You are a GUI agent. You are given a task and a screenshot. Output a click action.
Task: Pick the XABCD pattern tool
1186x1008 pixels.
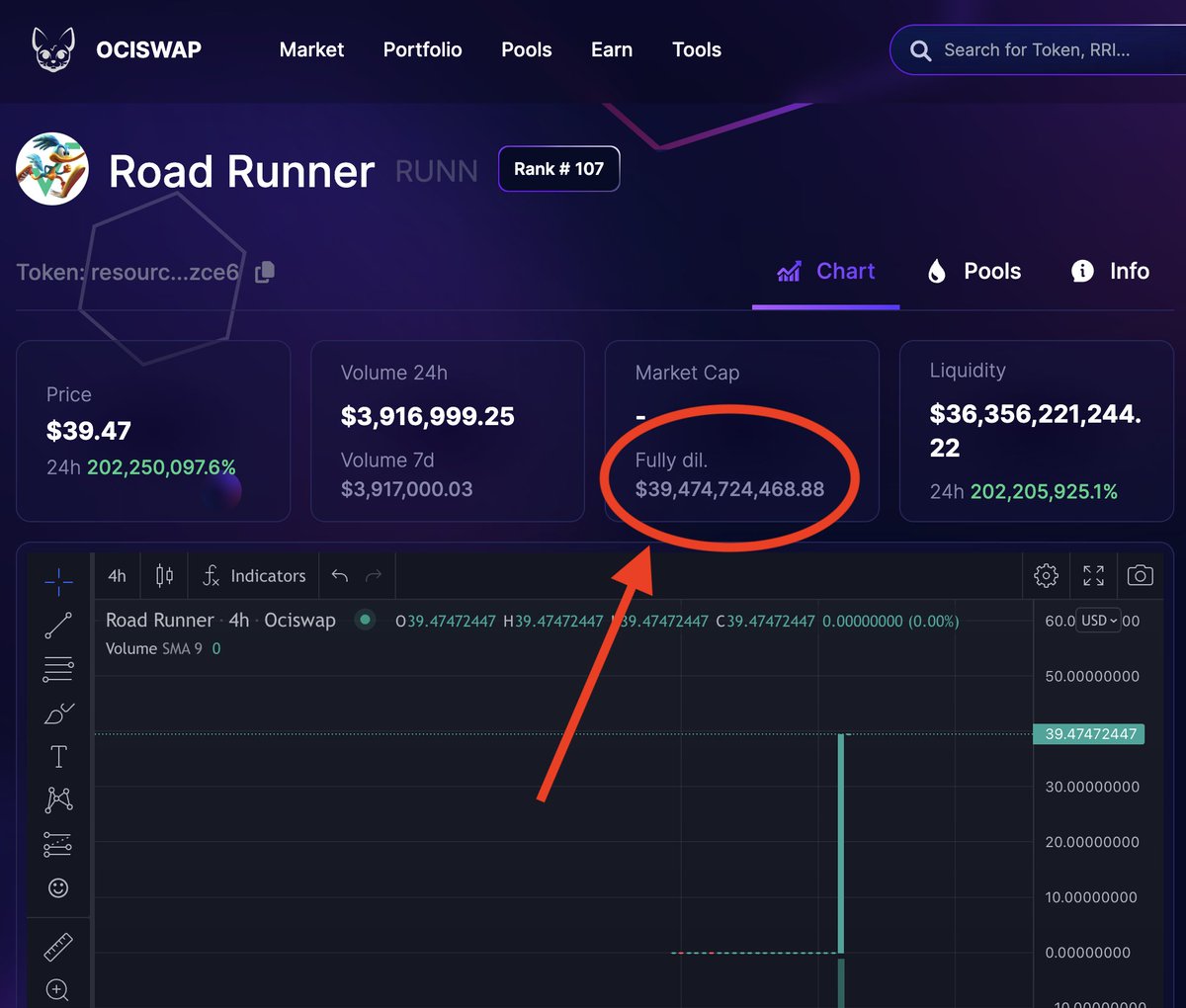point(58,799)
